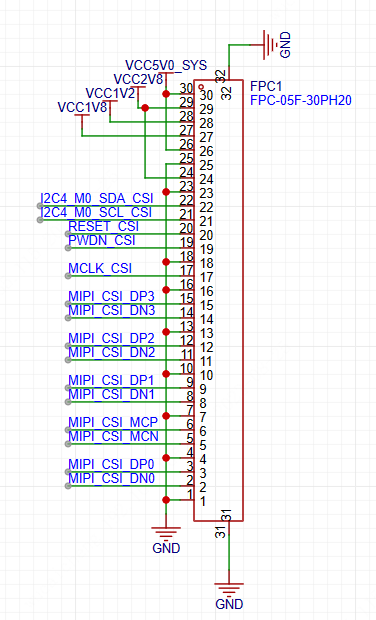Click the junction dot at pin 1 wire
Viewport: 376px width, 620px height.
click(166, 500)
